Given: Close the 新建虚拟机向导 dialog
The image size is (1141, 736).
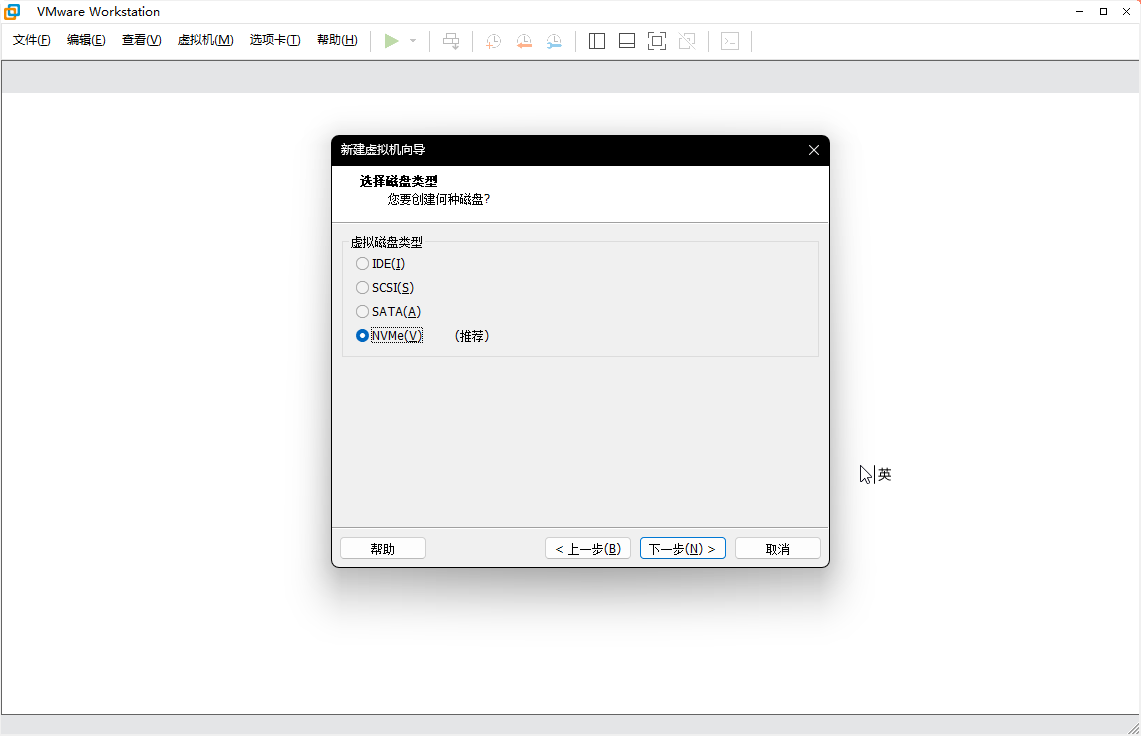Looking at the screenshot, I should tap(814, 150).
